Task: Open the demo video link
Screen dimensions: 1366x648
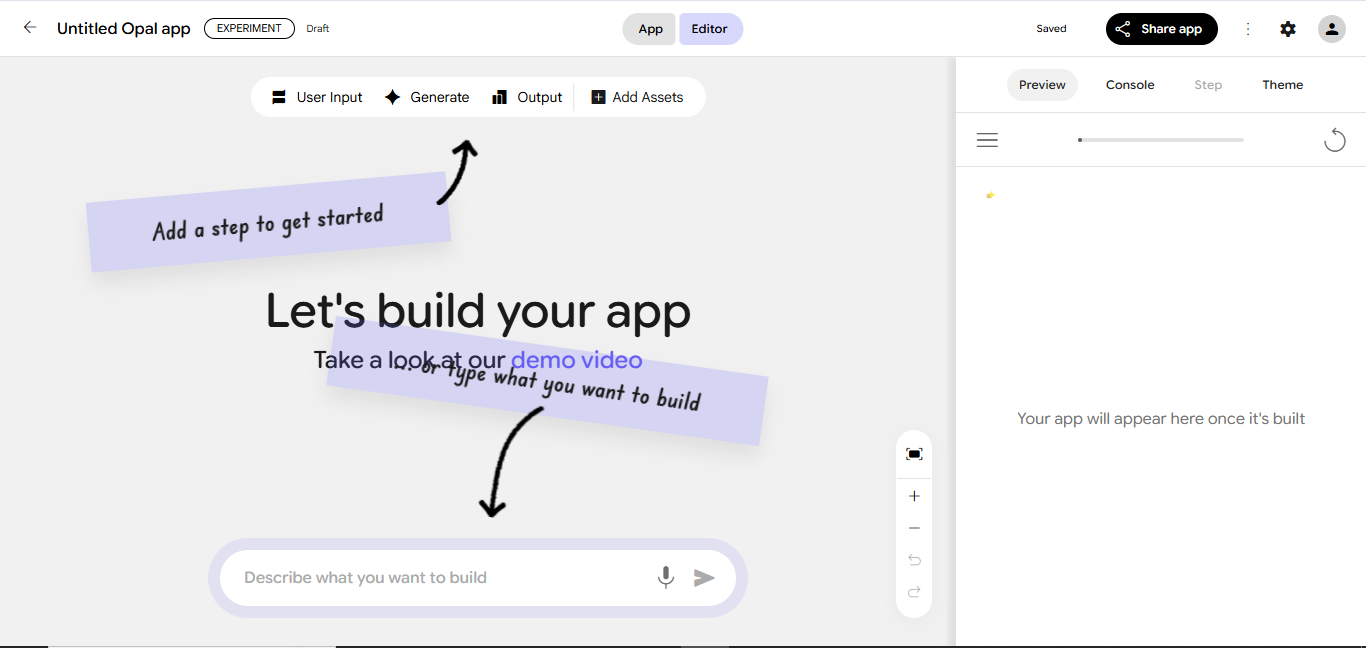Action: point(577,359)
